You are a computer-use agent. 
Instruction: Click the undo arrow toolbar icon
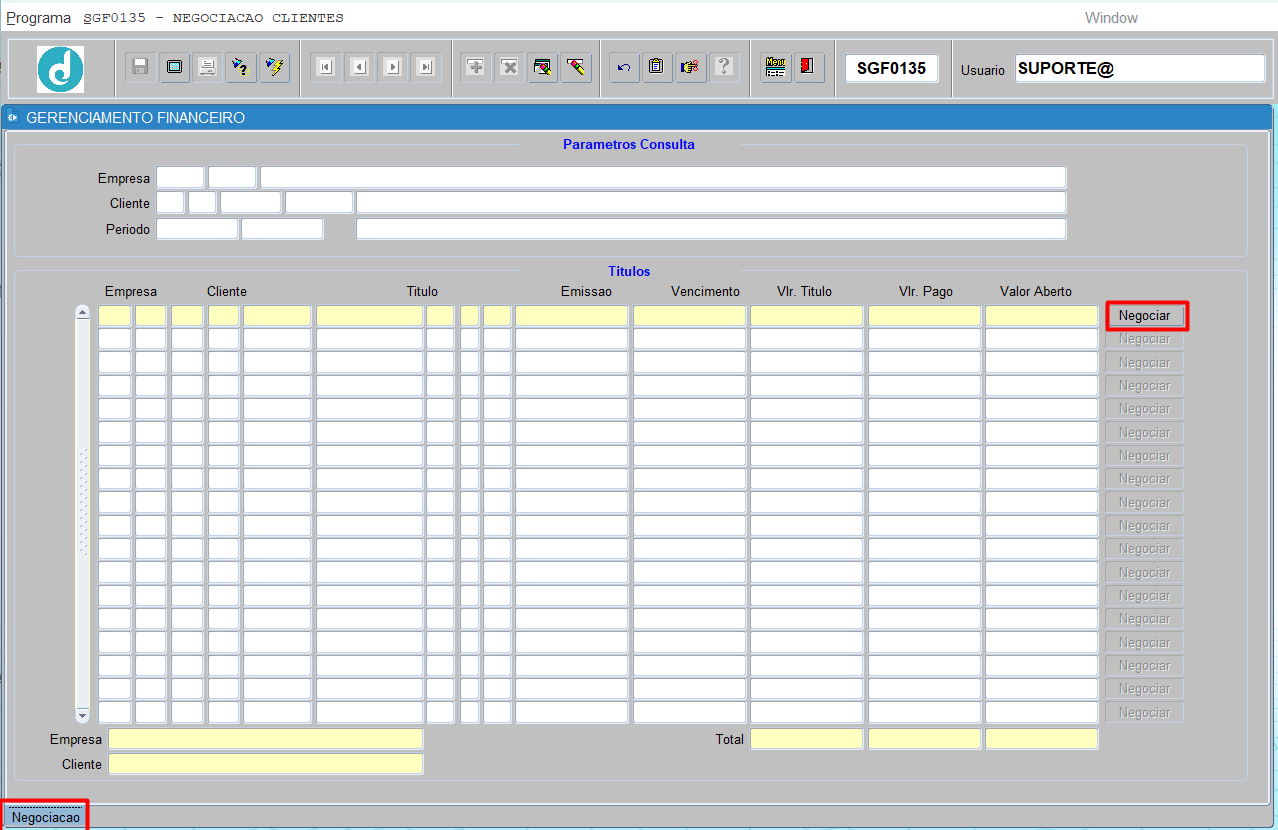pyautogui.click(x=624, y=67)
